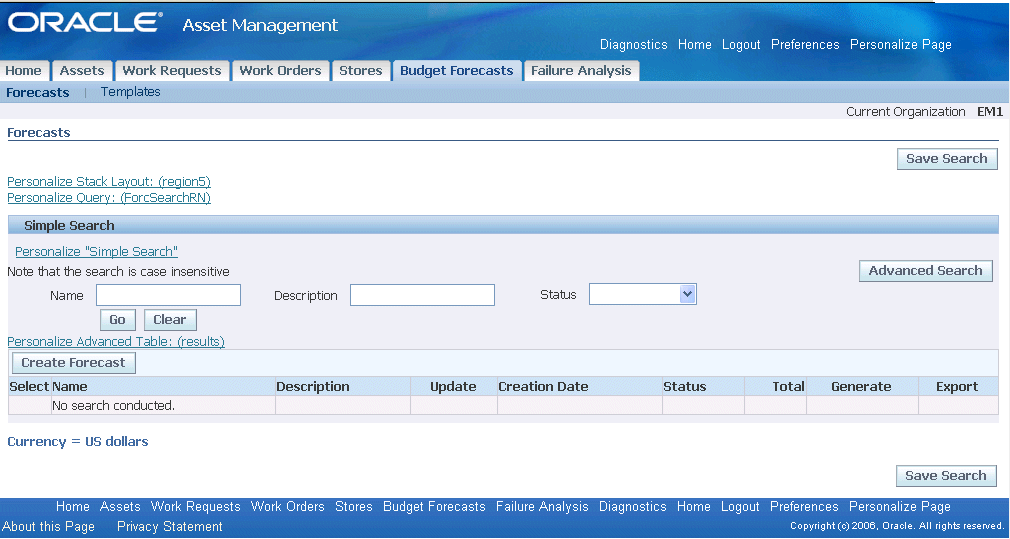
Task: Open Personalize Query: (ForcSearchRN) link
Action: pos(109,198)
